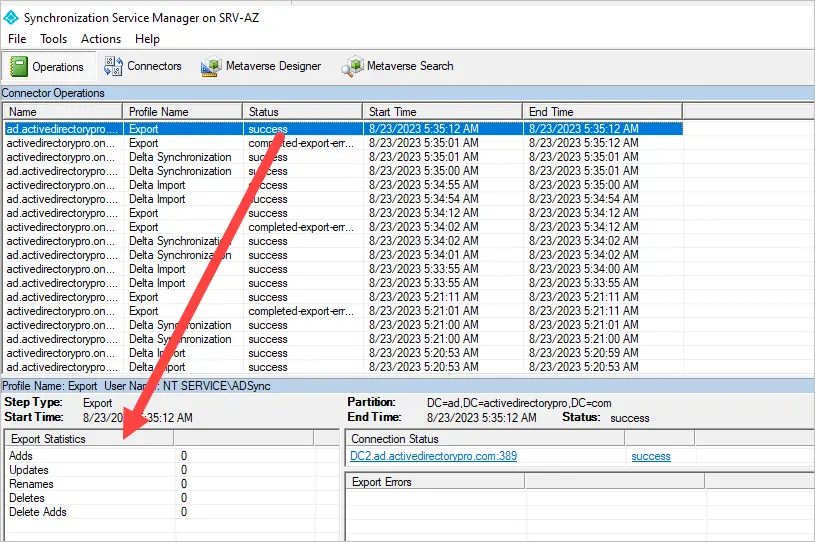Viewport: 815px width, 542px height.
Task: Open the Metaverse Designer icon
Action: click(x=211, y=67)
